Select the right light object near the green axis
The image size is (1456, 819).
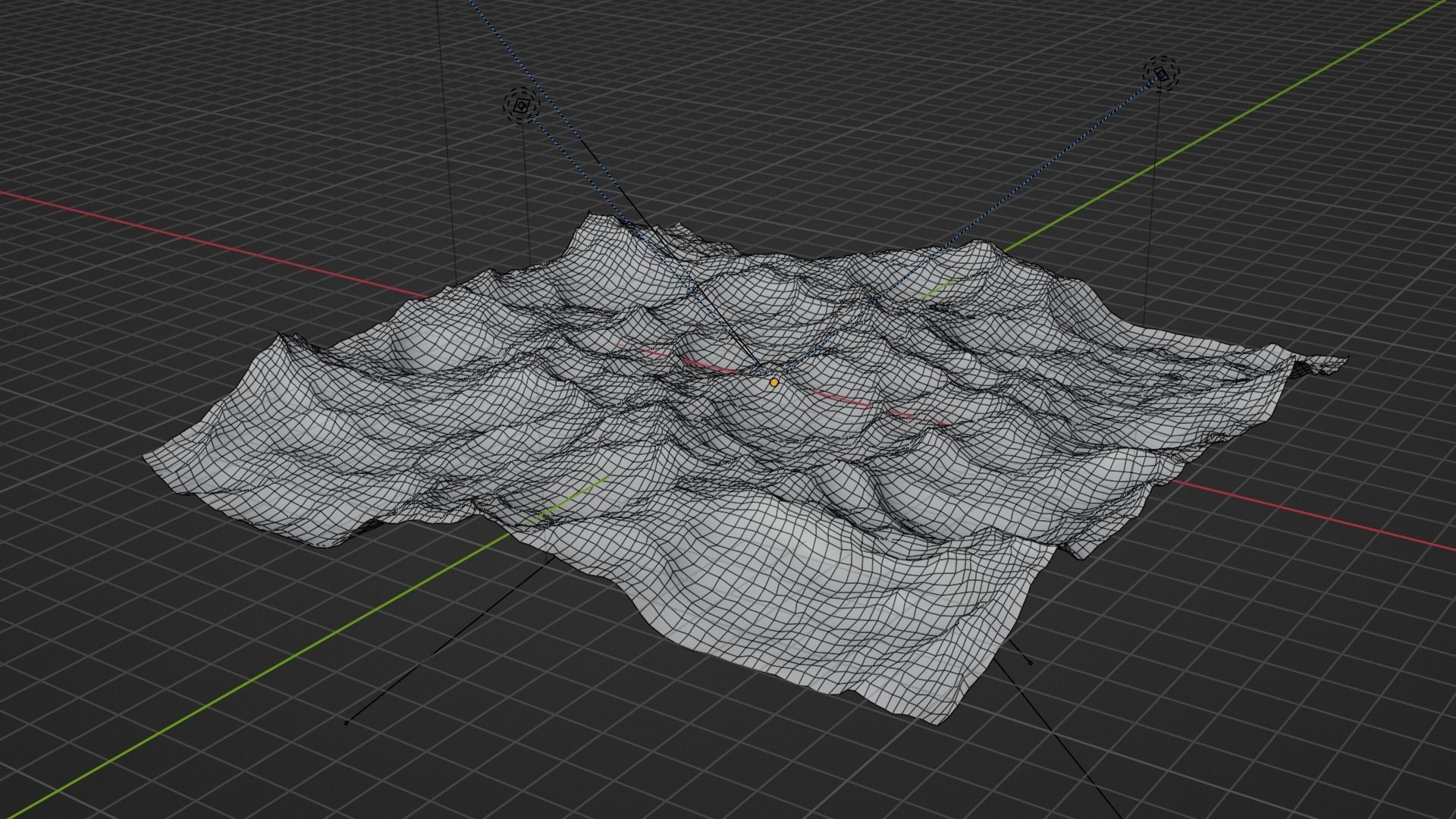tap(1162, 74)
